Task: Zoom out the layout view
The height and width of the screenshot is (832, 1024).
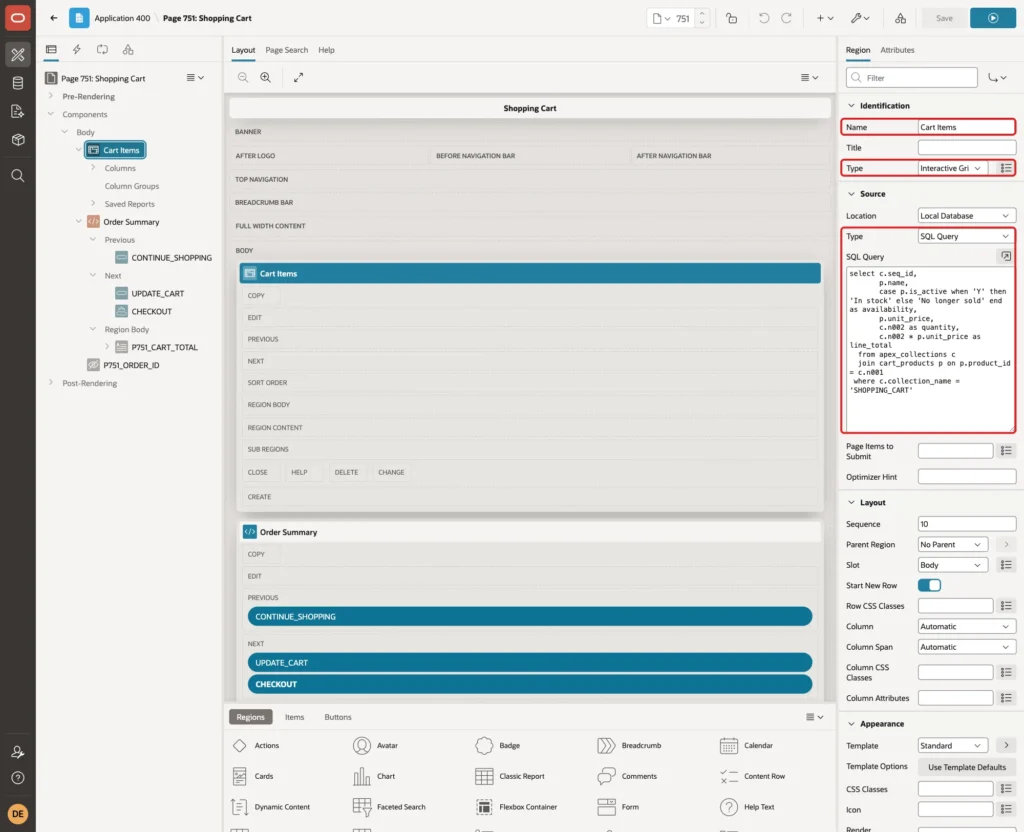Action: 243,77
